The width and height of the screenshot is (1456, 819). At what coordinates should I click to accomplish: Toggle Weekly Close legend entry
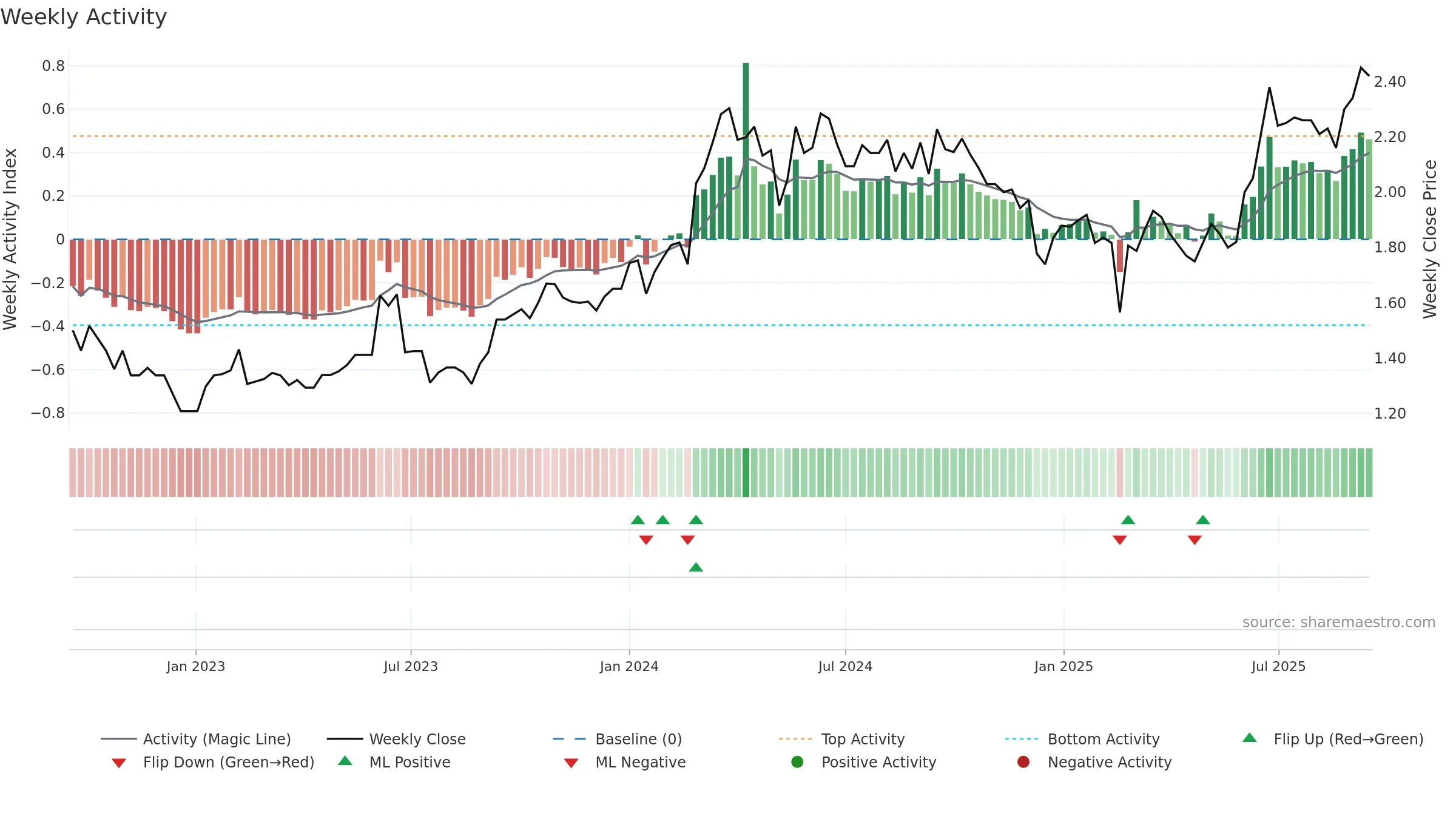coord(396,739)
